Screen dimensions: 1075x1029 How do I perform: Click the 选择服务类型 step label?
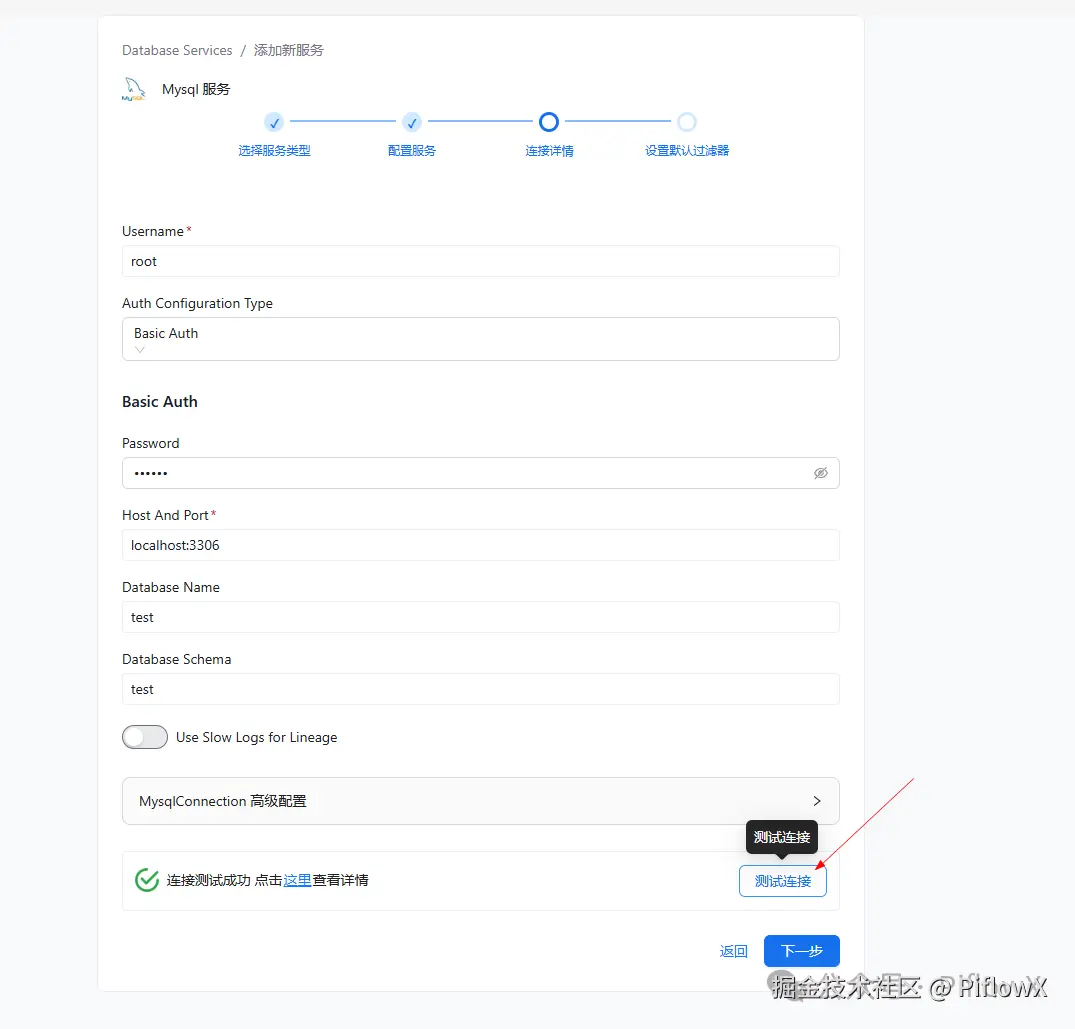[274, 151]
